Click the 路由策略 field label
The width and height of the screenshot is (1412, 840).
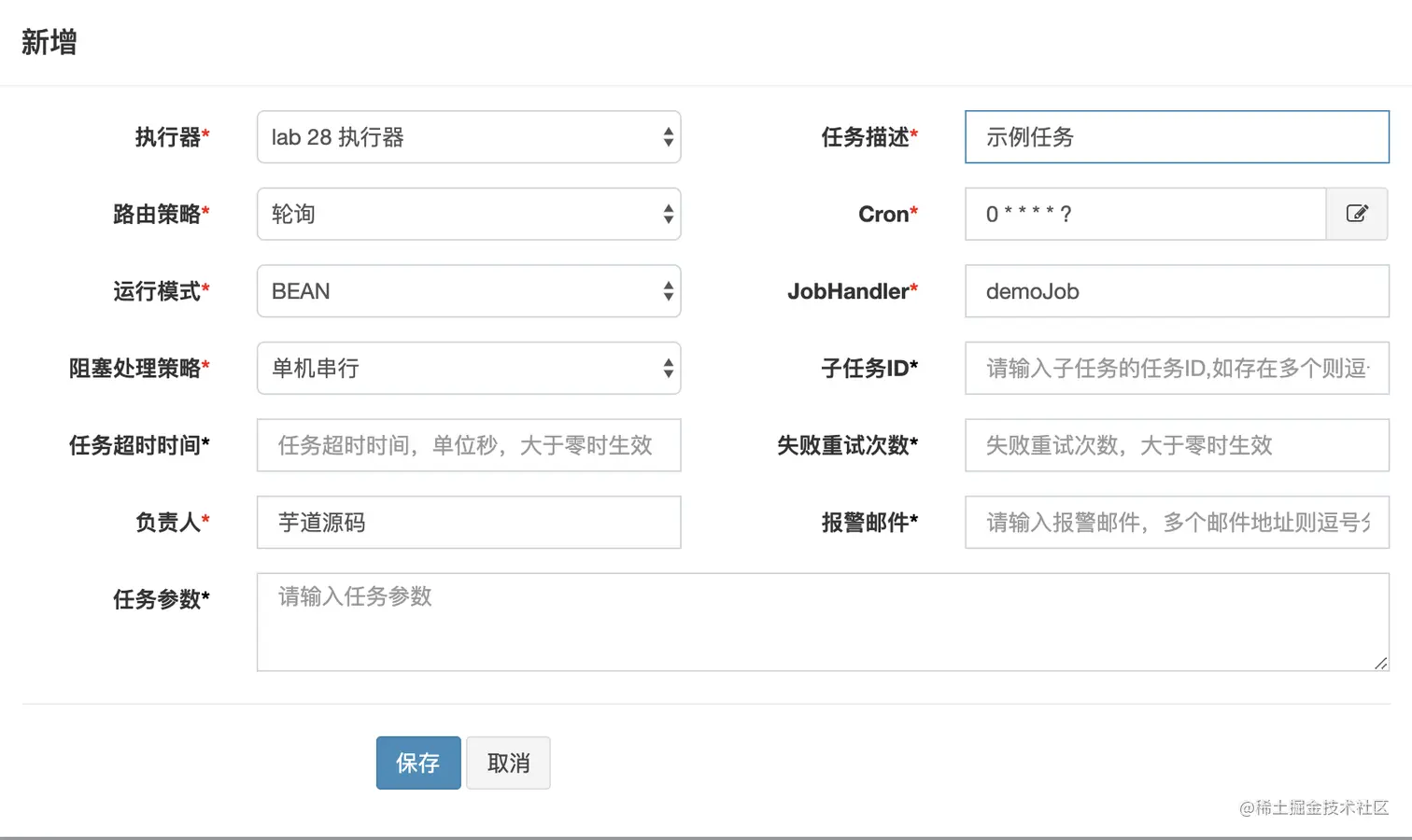pyautogui.click(x=161, y=214)
